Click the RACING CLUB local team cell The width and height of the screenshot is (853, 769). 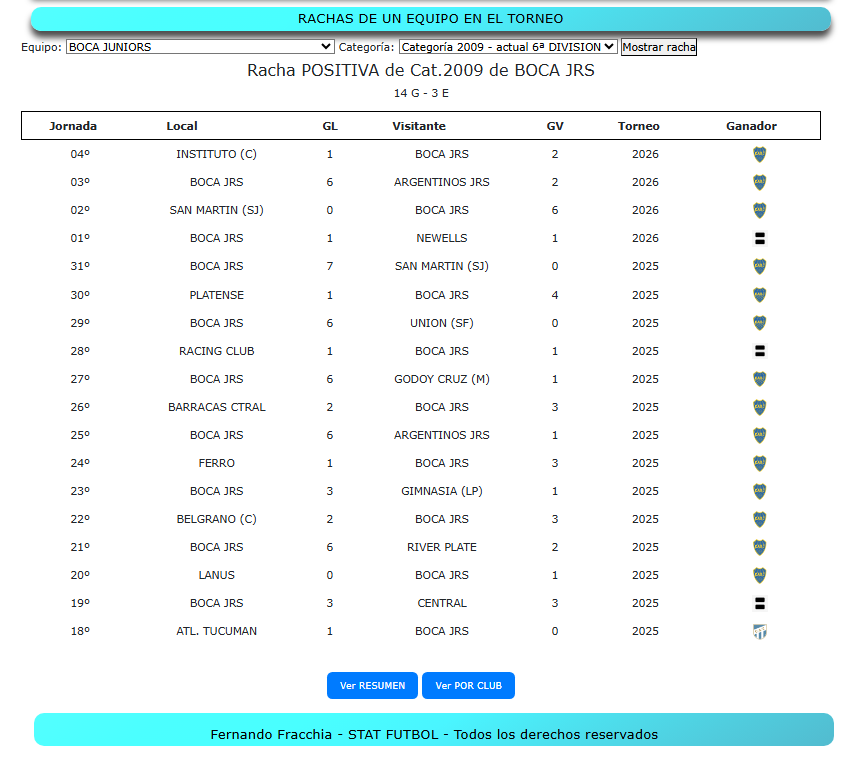coord(217,351)
